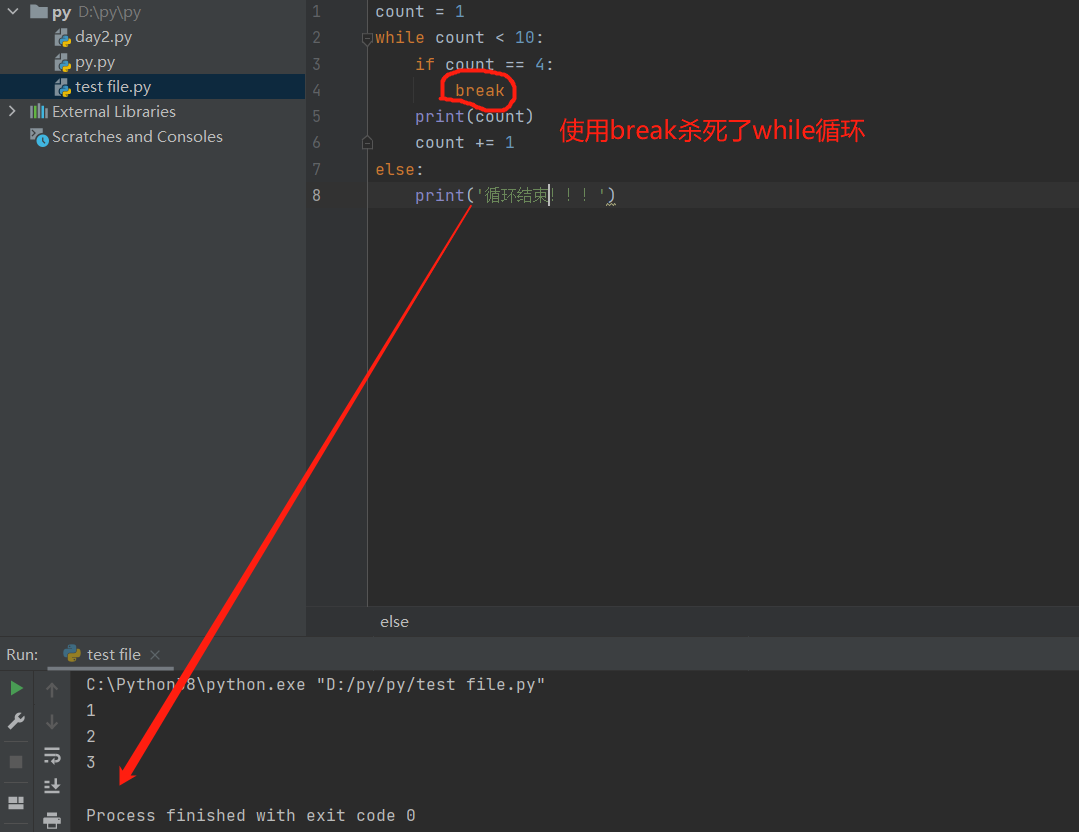Fold the while loop code block
Image resolution: width=1079 pixels, height=832 pixels.
click(367, 38)
